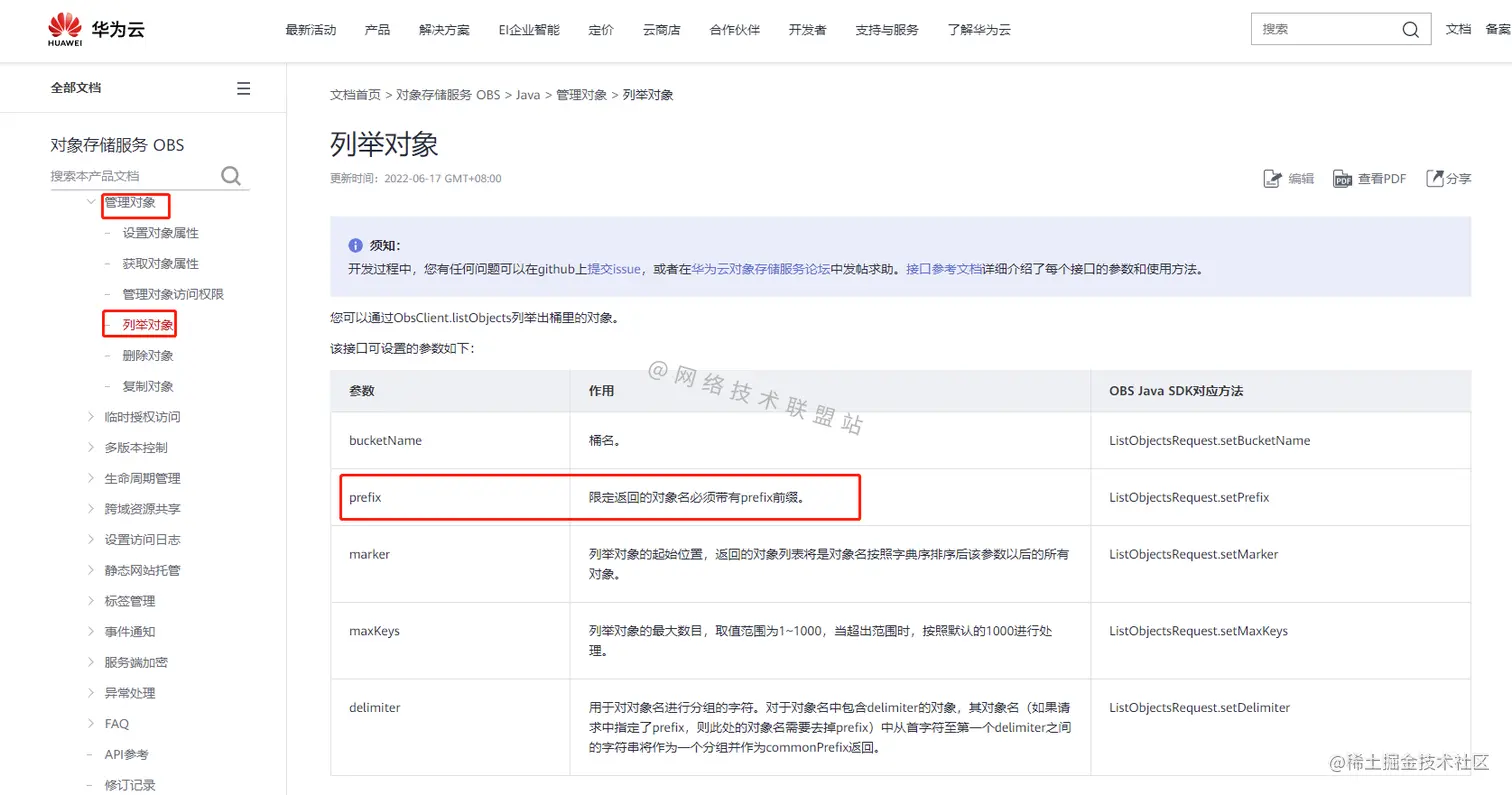Image resolution: width=1512 pixels, height=795 pixels.
Task: Click the search magnifier icon in top bar
Action: [1410, 30]
